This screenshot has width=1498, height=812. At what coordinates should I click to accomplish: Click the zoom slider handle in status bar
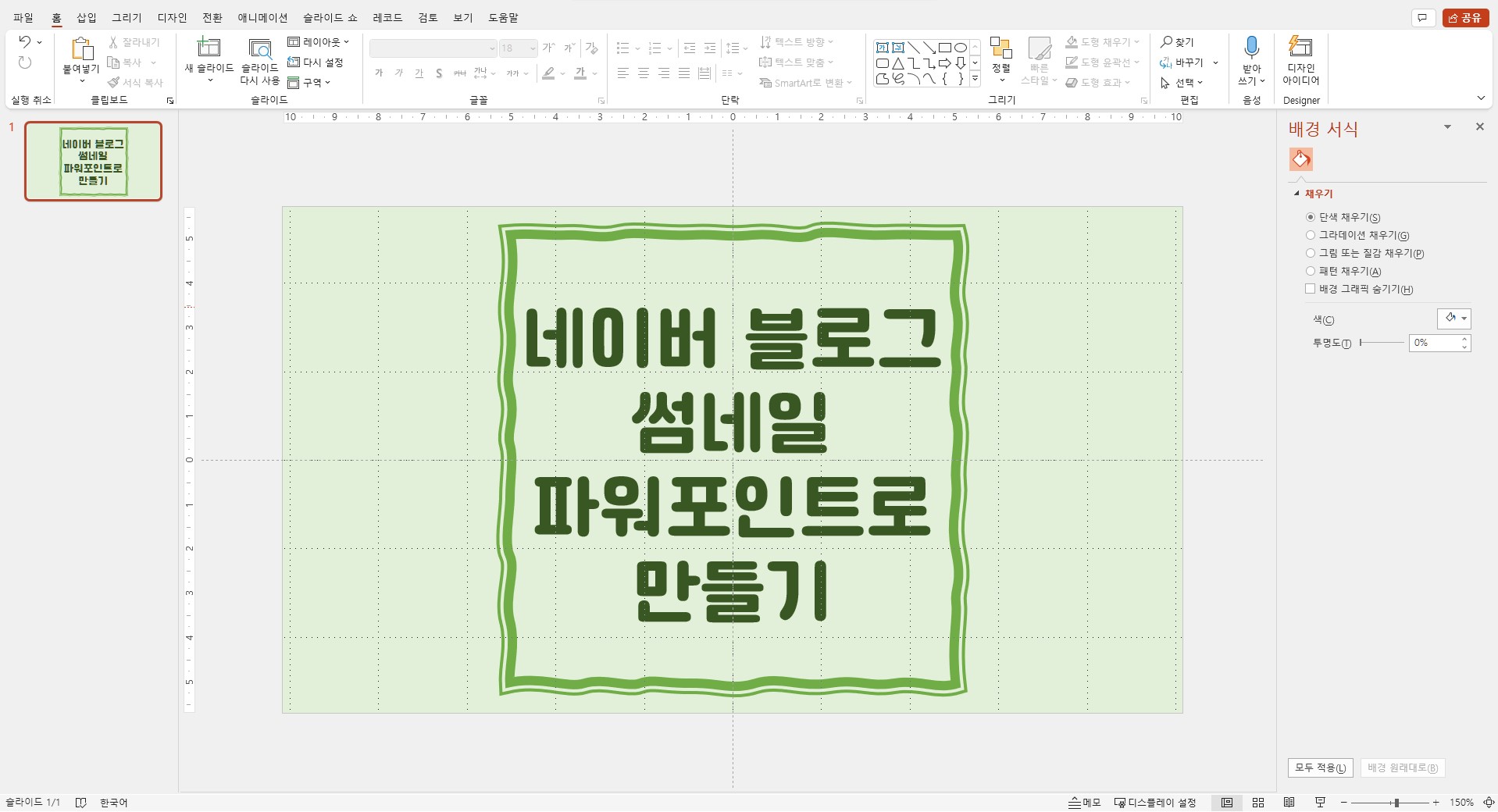pos(1396,803)
